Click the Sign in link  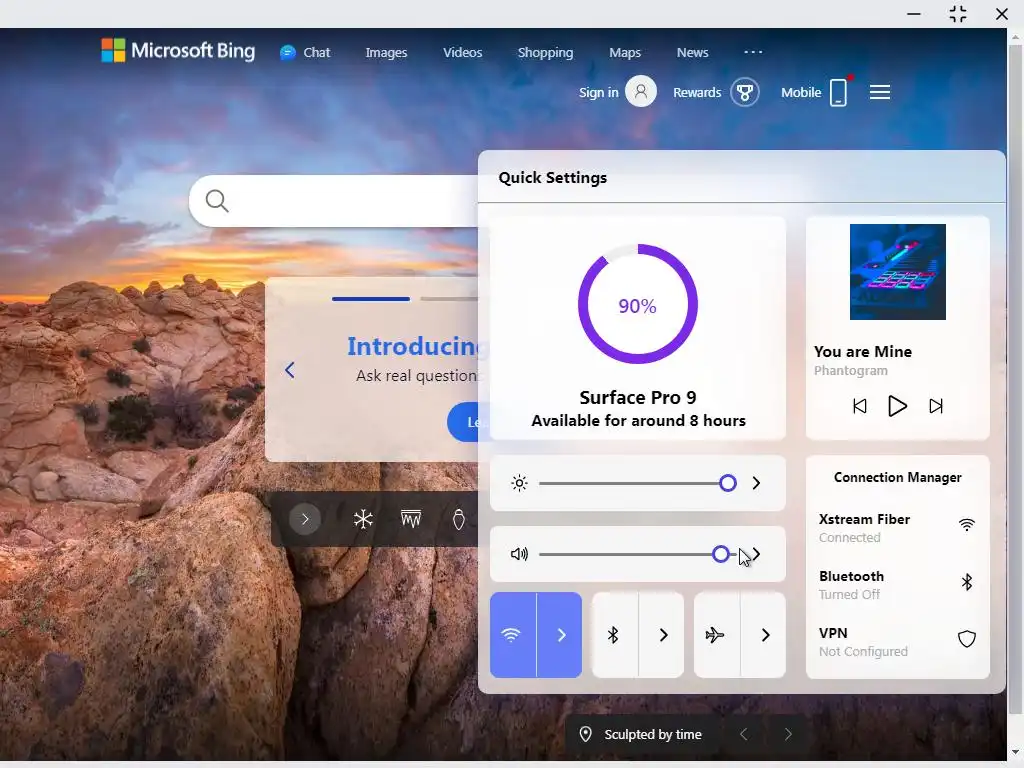[x=598, y=93]
